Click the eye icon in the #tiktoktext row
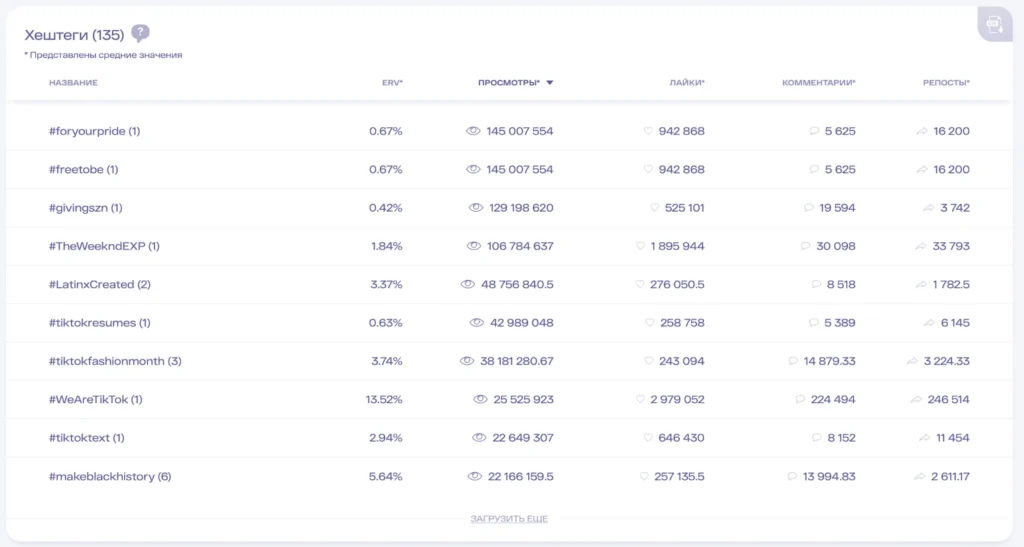Viewport: 1024px width, 547px height. click(x=479, y=438)
